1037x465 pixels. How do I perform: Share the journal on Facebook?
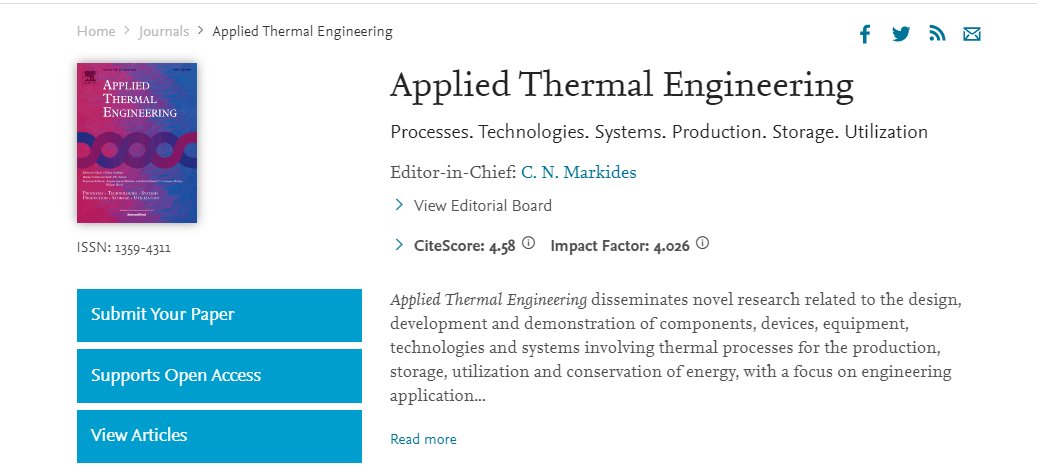pos(865,34)
